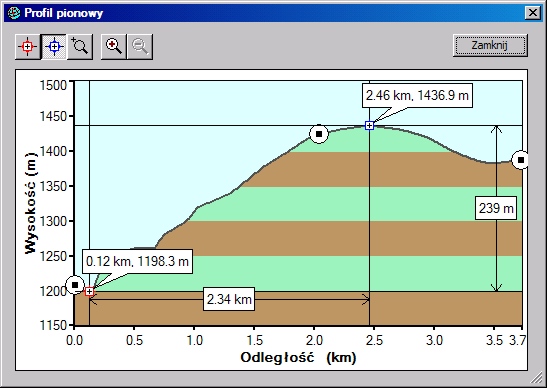Click the waypoint circle at profile end

(521, 160)
